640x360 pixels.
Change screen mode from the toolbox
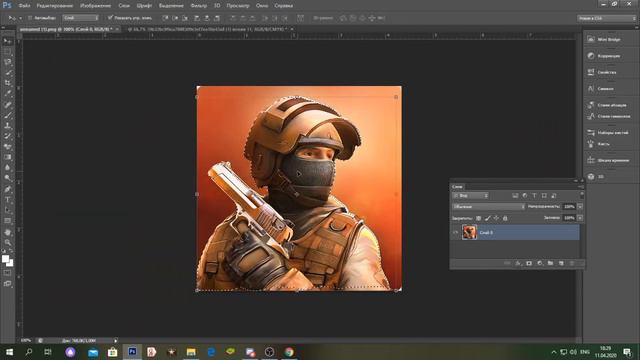pos(7,284)
